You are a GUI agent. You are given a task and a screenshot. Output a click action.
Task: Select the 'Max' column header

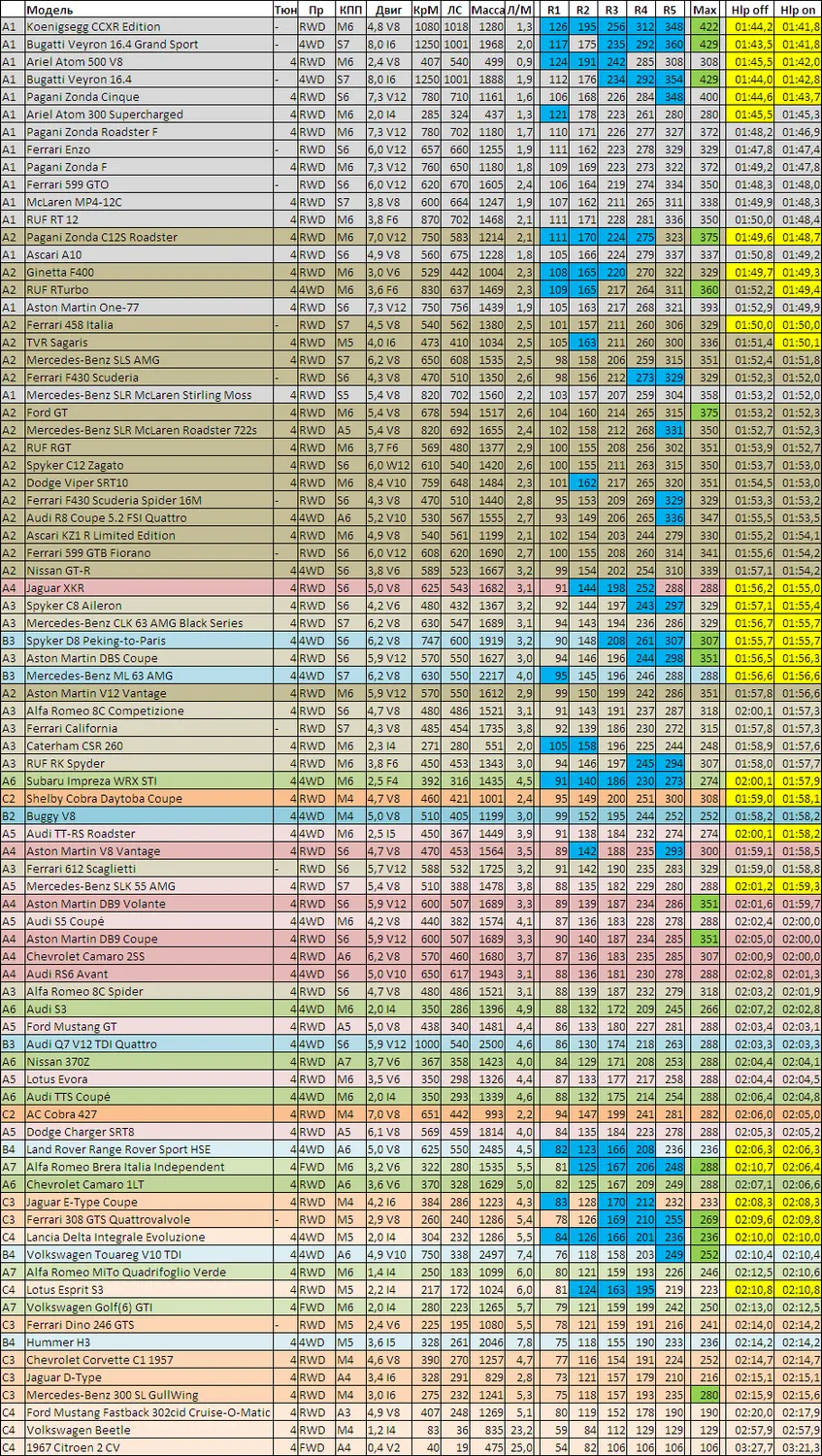coord(706,9)
